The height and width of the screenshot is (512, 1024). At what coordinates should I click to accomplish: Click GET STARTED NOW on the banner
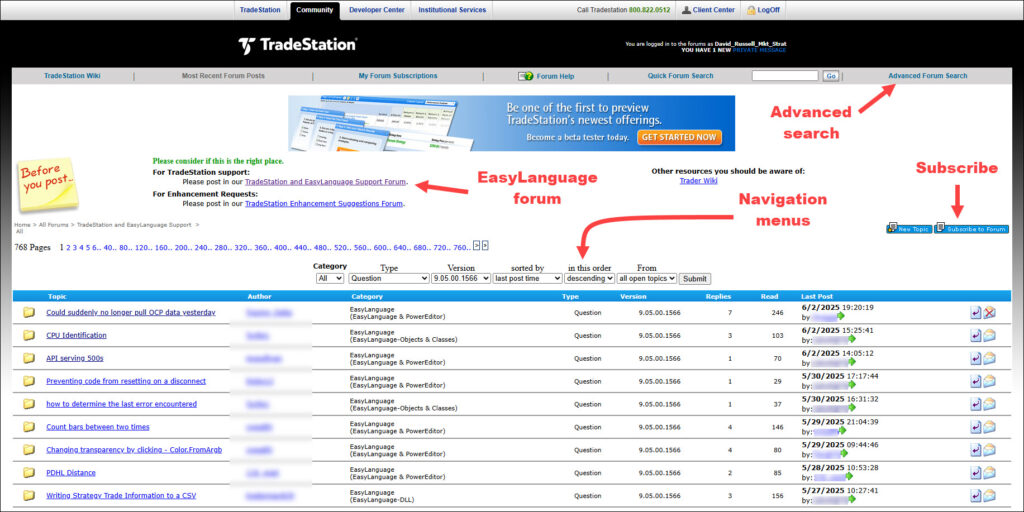tap(679, 137)
